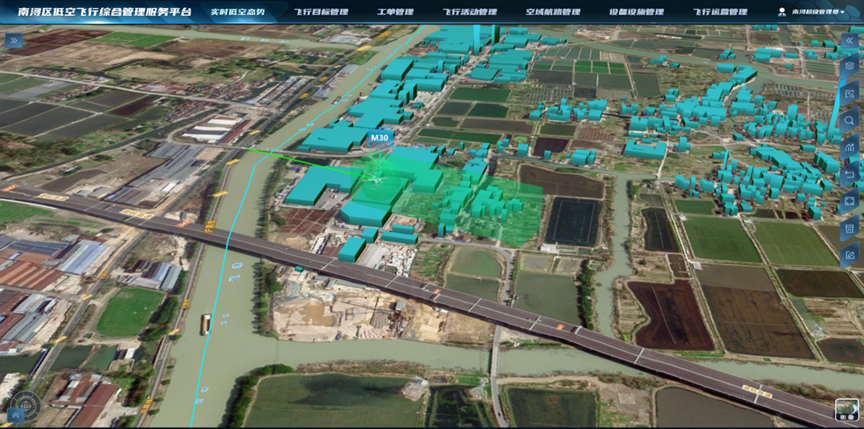This screenshot has height=429, width=864.
Task: Open the magnifier search tool
Action: (x=850, y=121)
